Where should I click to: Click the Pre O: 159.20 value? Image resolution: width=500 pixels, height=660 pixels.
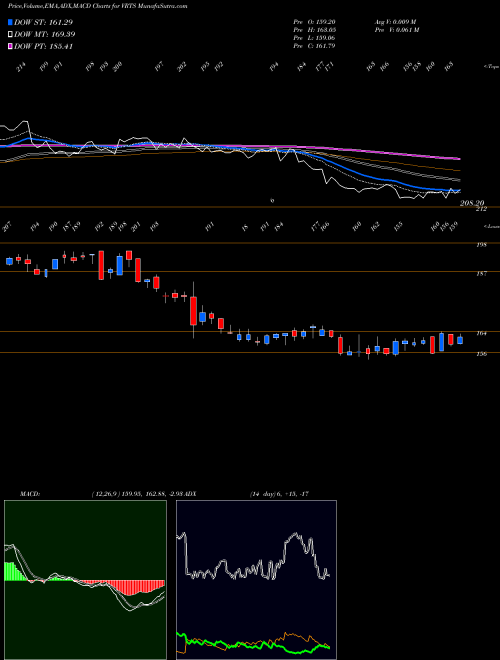[x=314, y=22]
